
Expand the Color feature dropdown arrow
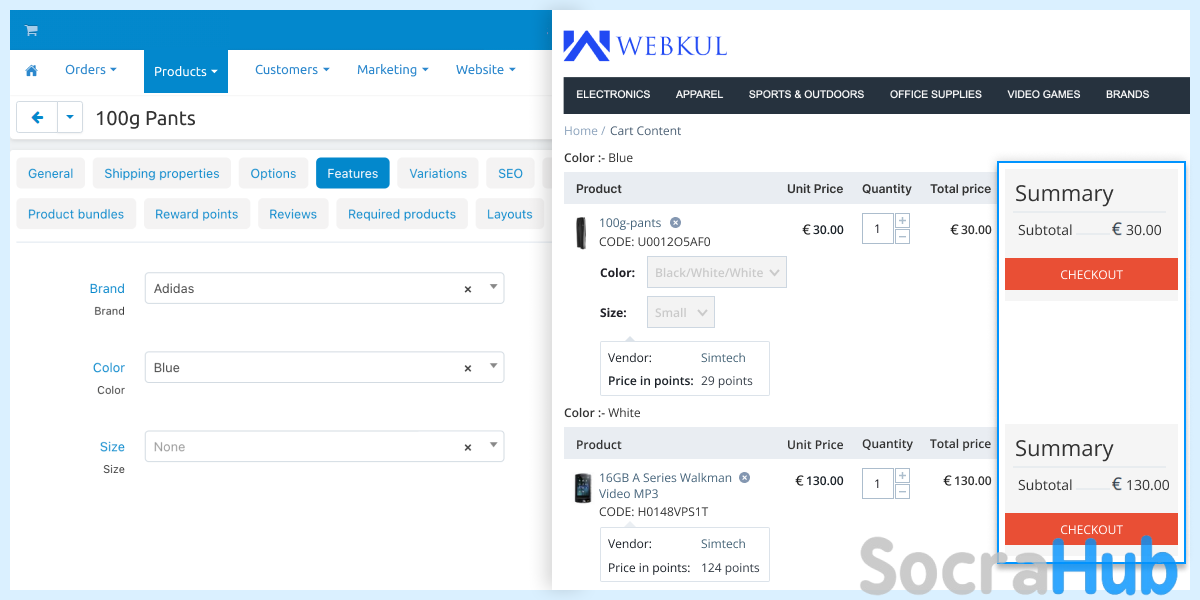[493, 366]
